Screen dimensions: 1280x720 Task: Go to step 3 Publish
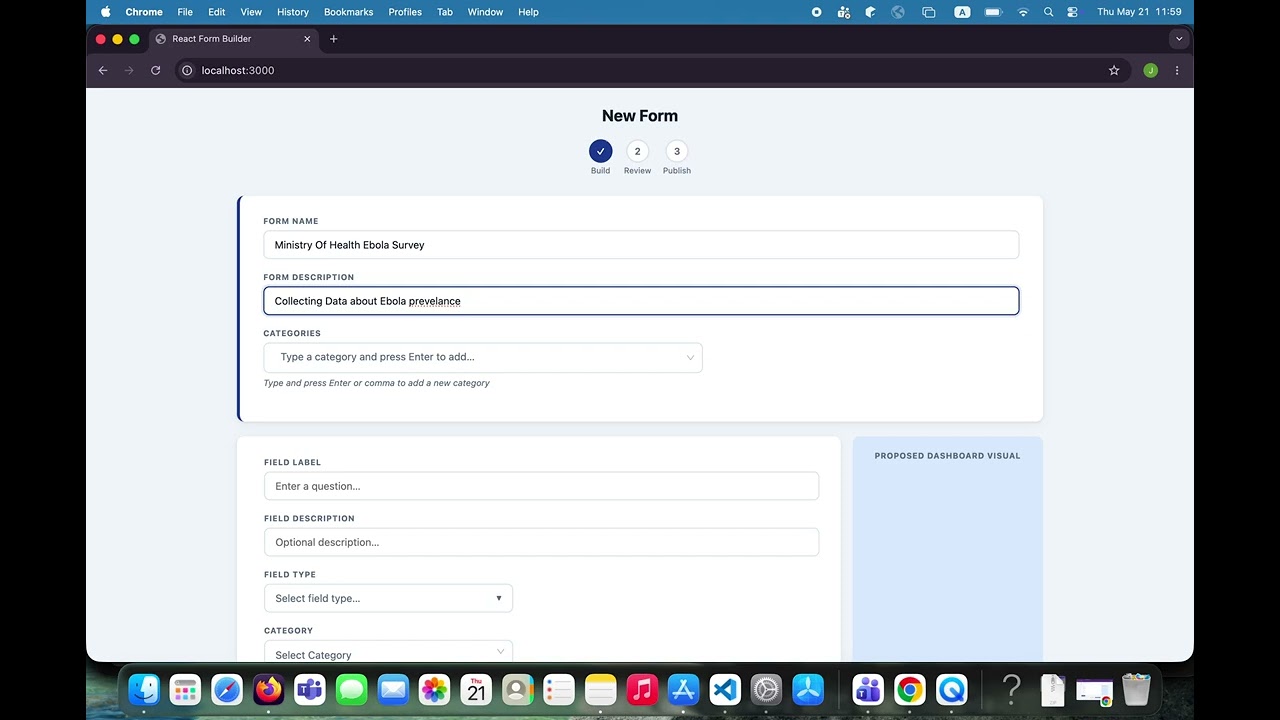pyautogui.click(x=676, y=151)
